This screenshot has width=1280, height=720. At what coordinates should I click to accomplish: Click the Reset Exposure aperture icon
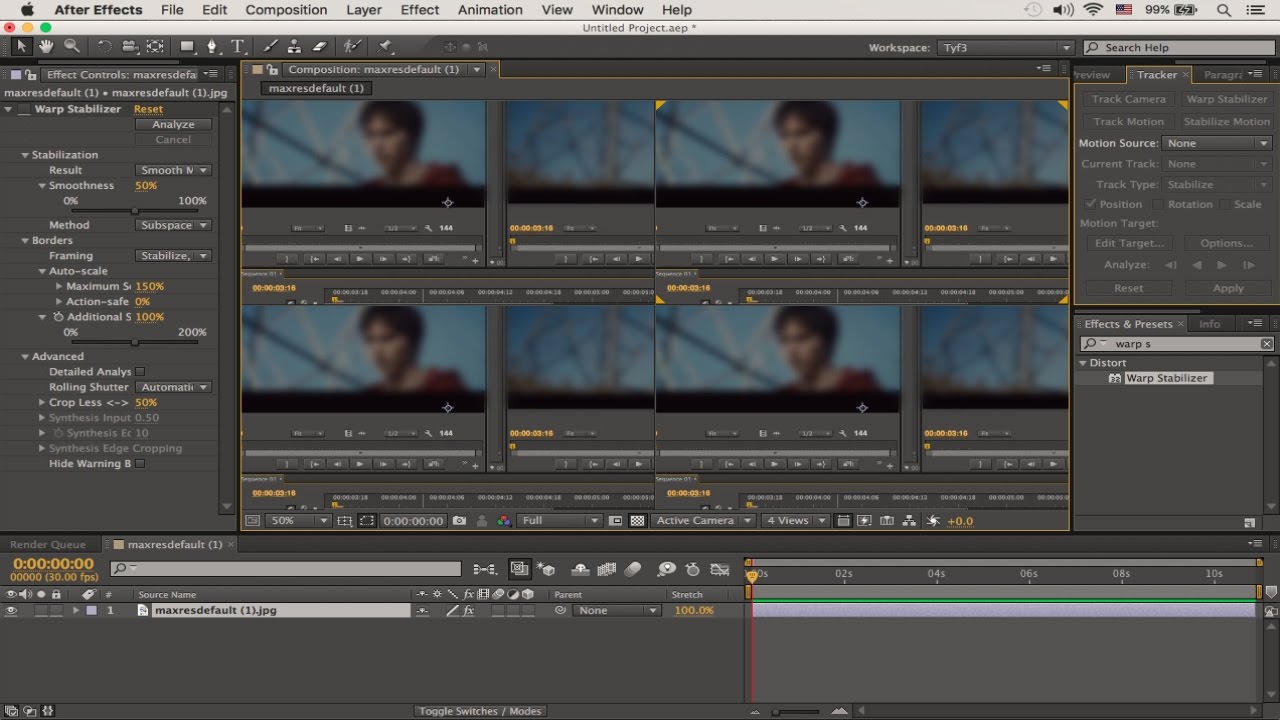(x=933, y=521)
